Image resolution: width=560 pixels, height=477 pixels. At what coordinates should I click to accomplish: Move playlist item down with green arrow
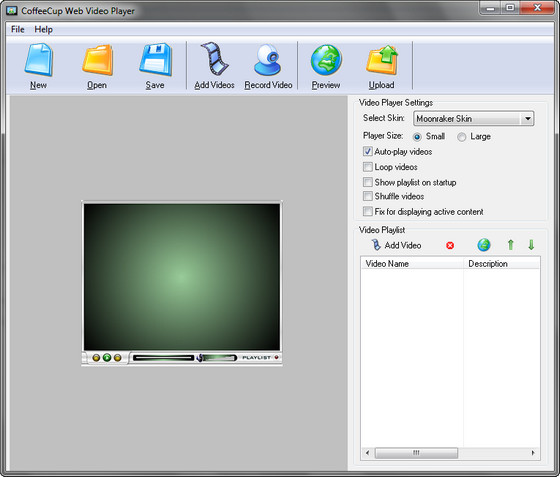[x=531, y=245]
